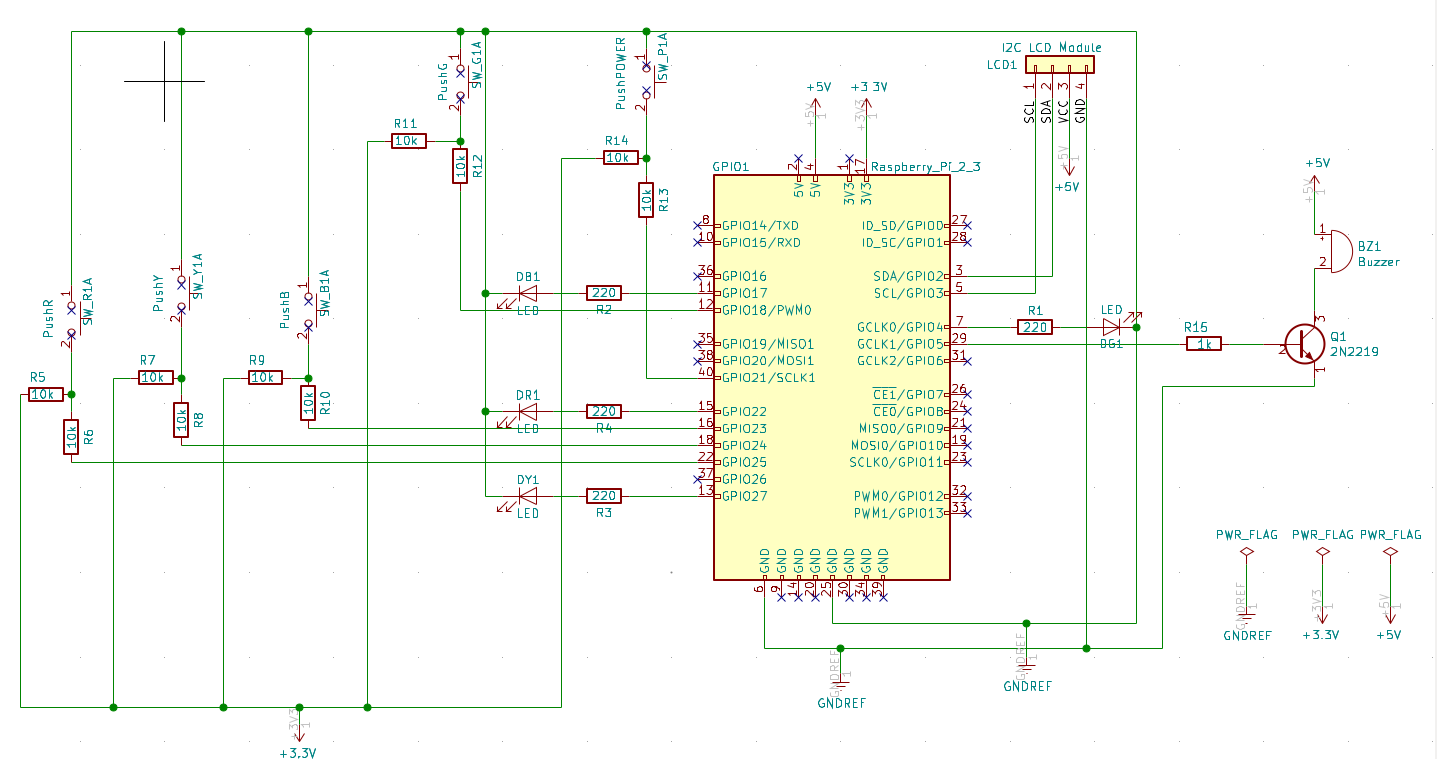Click the GPIO21/SCLK1 pin name
Screen dimensions: 1437x759
pyautogui.click(x=769, y=377)
